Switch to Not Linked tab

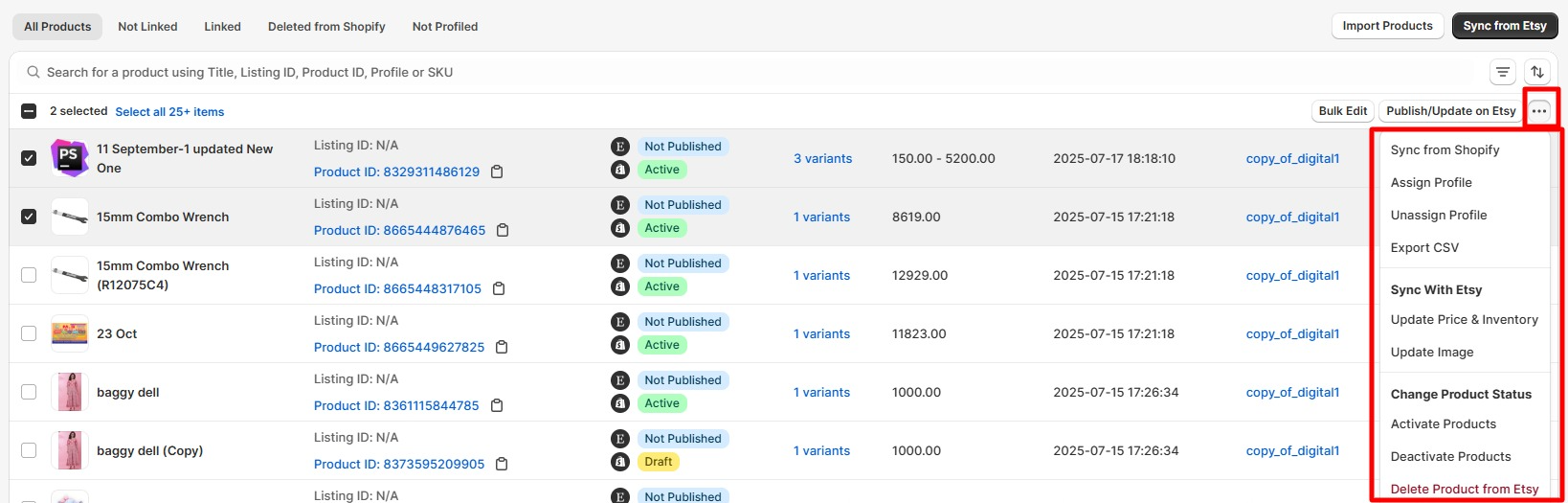[x=147, y=27]
